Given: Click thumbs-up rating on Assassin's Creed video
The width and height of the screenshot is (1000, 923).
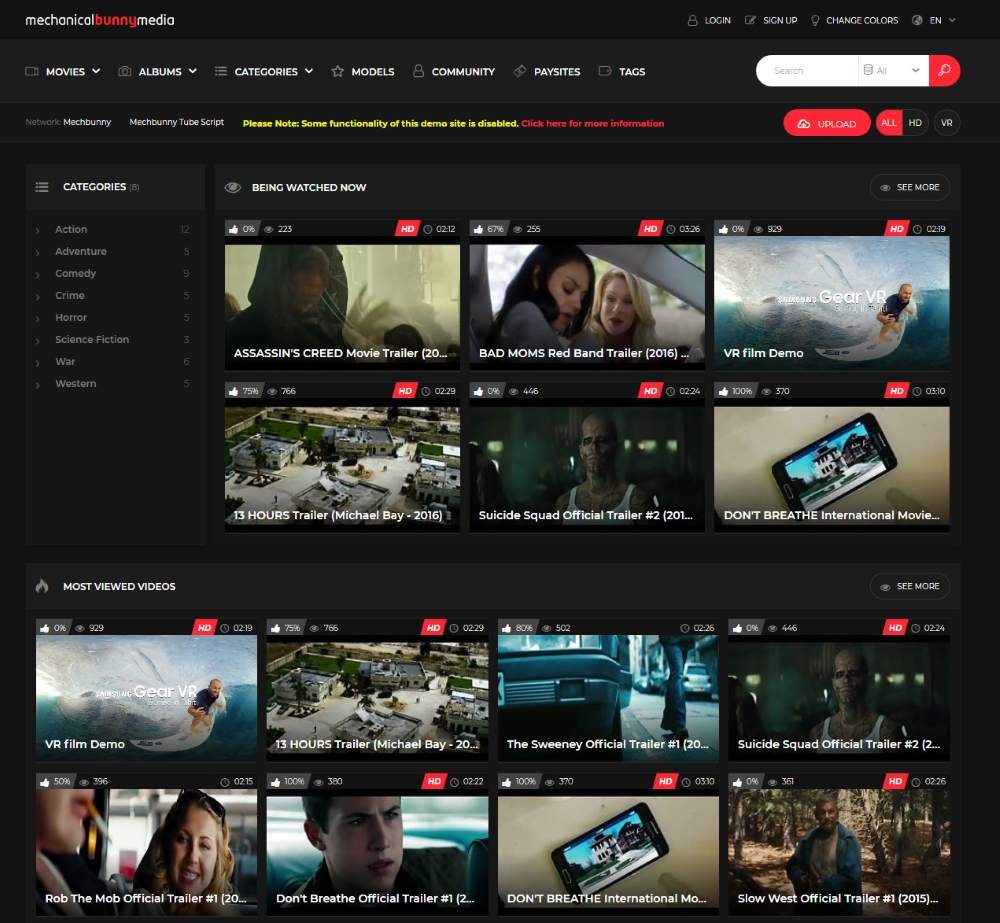Looking at the screenshot, I should (x=233, y=229).
